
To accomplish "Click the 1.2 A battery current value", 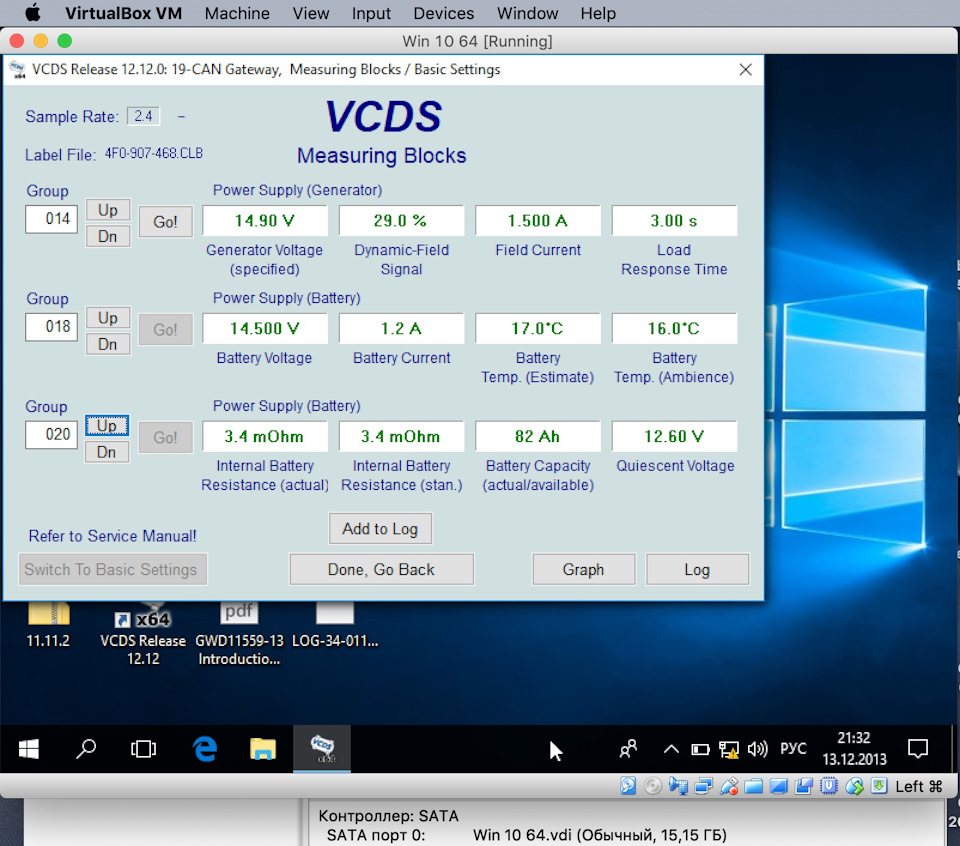I will point(401,329).
